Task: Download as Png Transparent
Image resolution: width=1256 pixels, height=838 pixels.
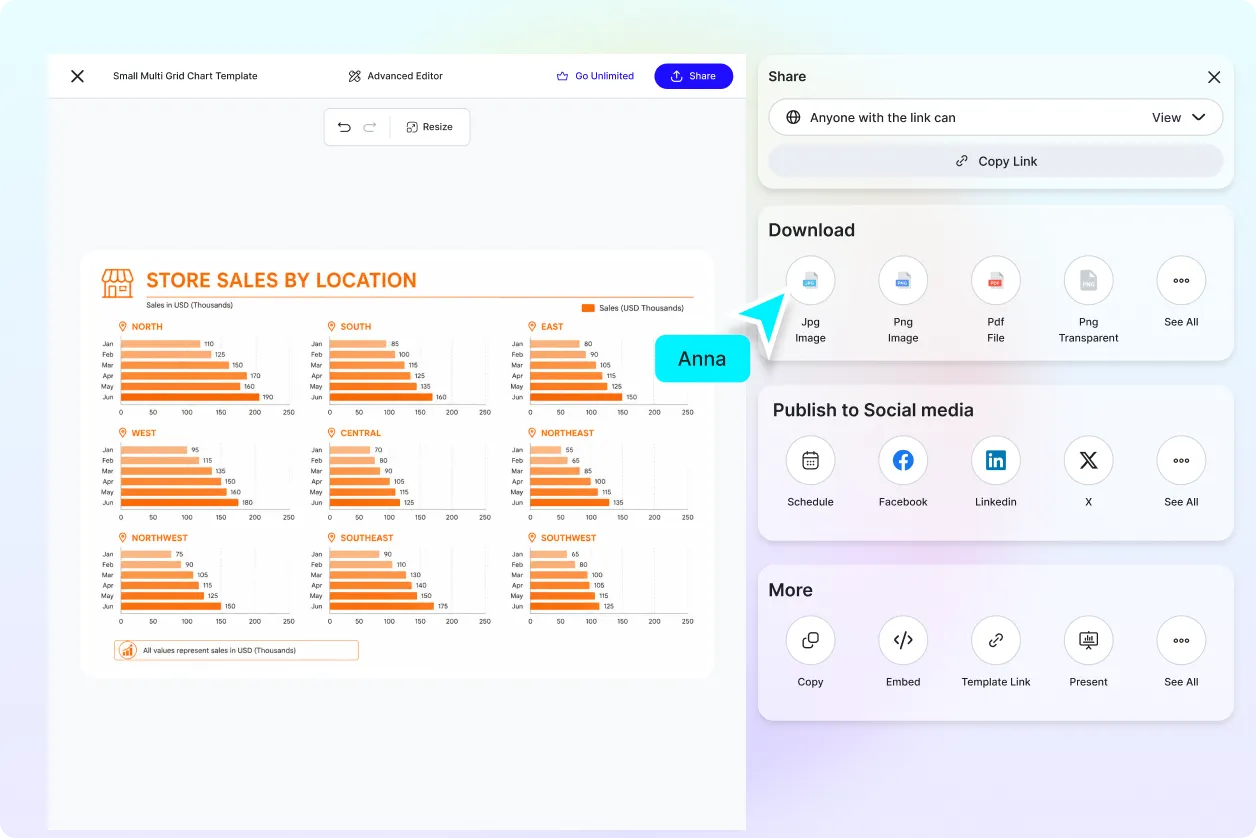Action: 1088,281
